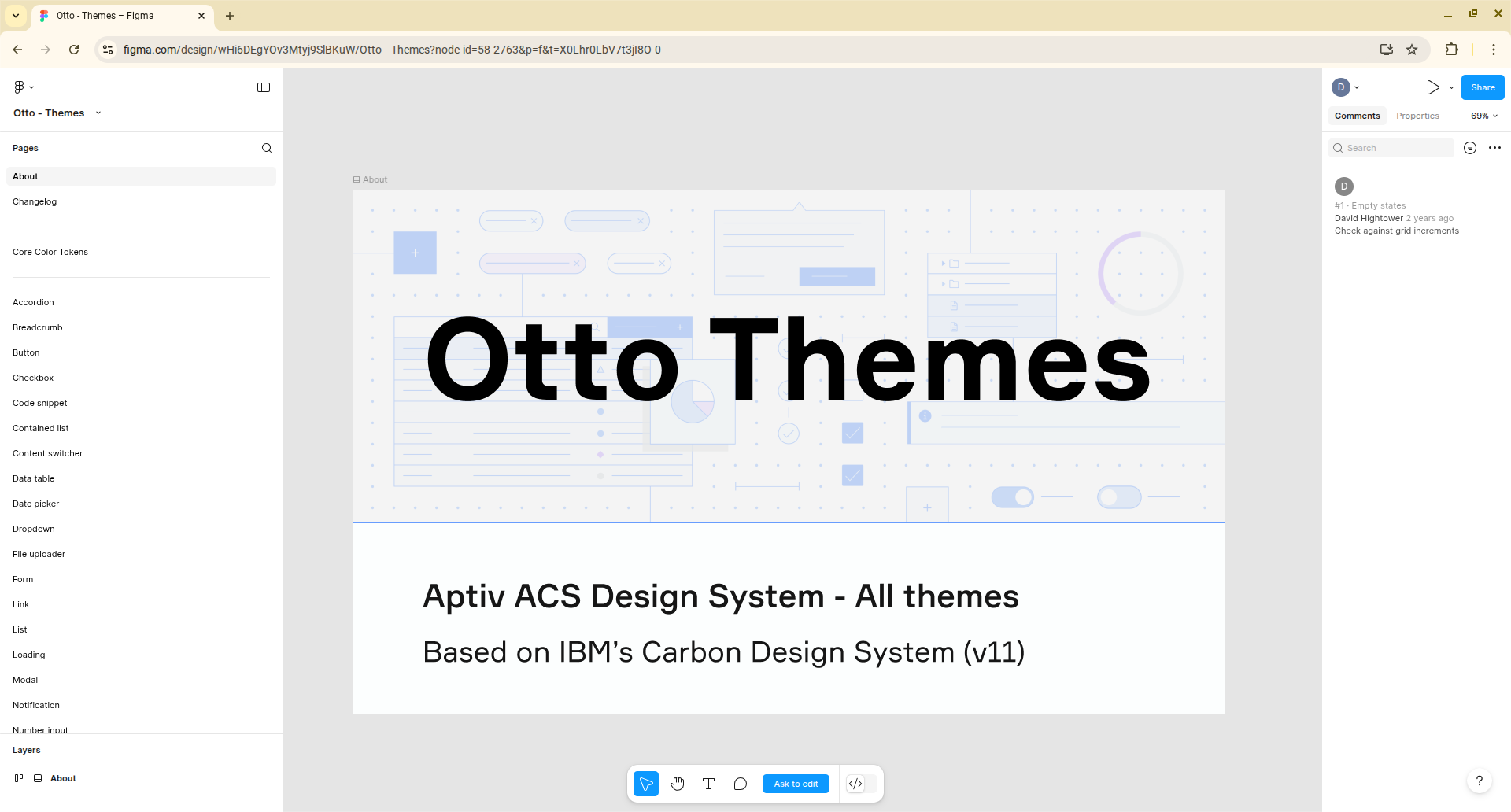Open comment filter options icon

[1469, 148]
